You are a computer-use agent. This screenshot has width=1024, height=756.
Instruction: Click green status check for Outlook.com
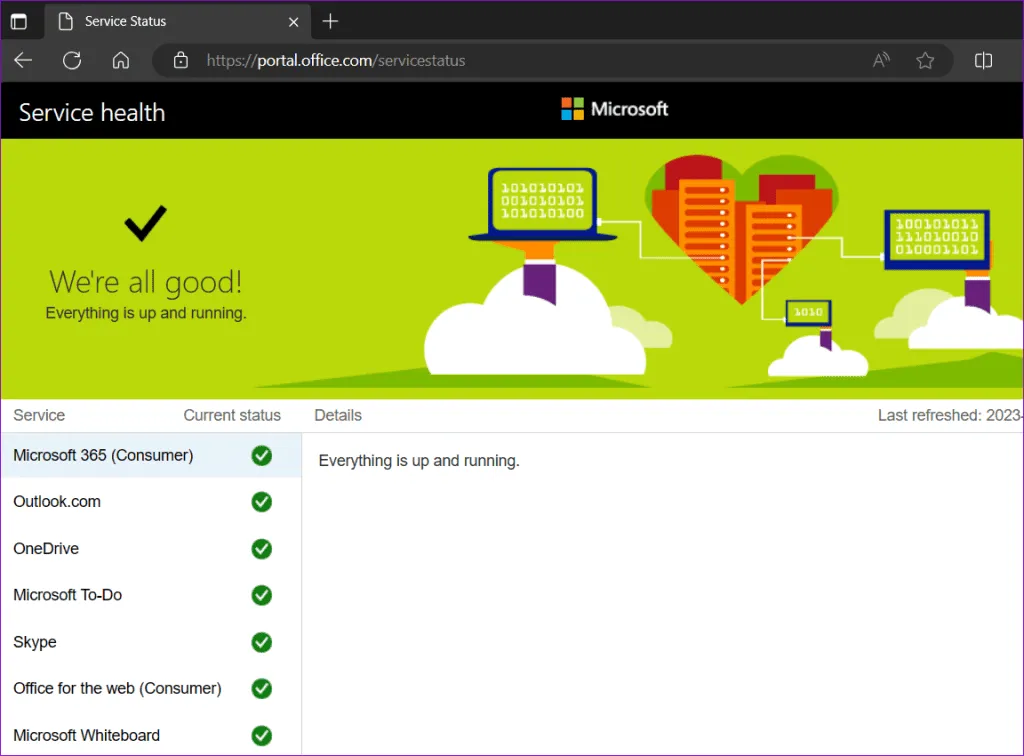[262, 502]
